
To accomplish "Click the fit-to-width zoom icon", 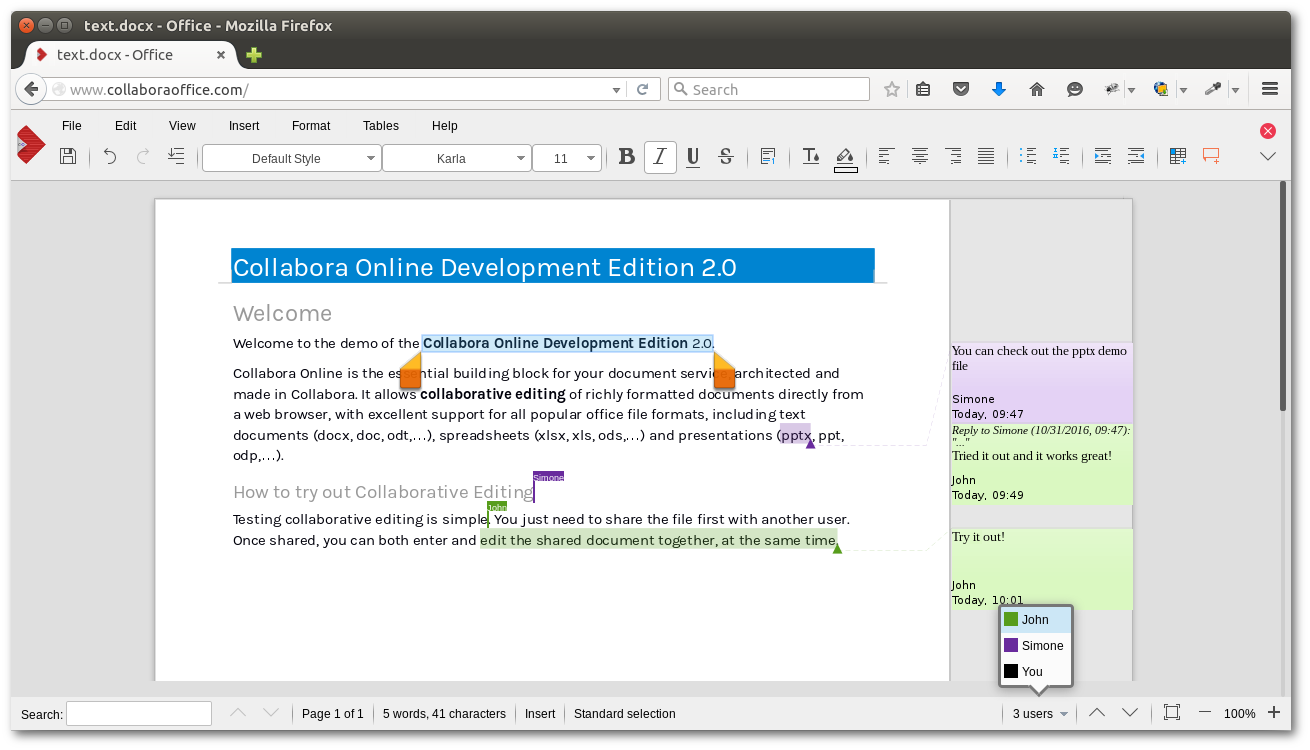I will [1172, 713].
